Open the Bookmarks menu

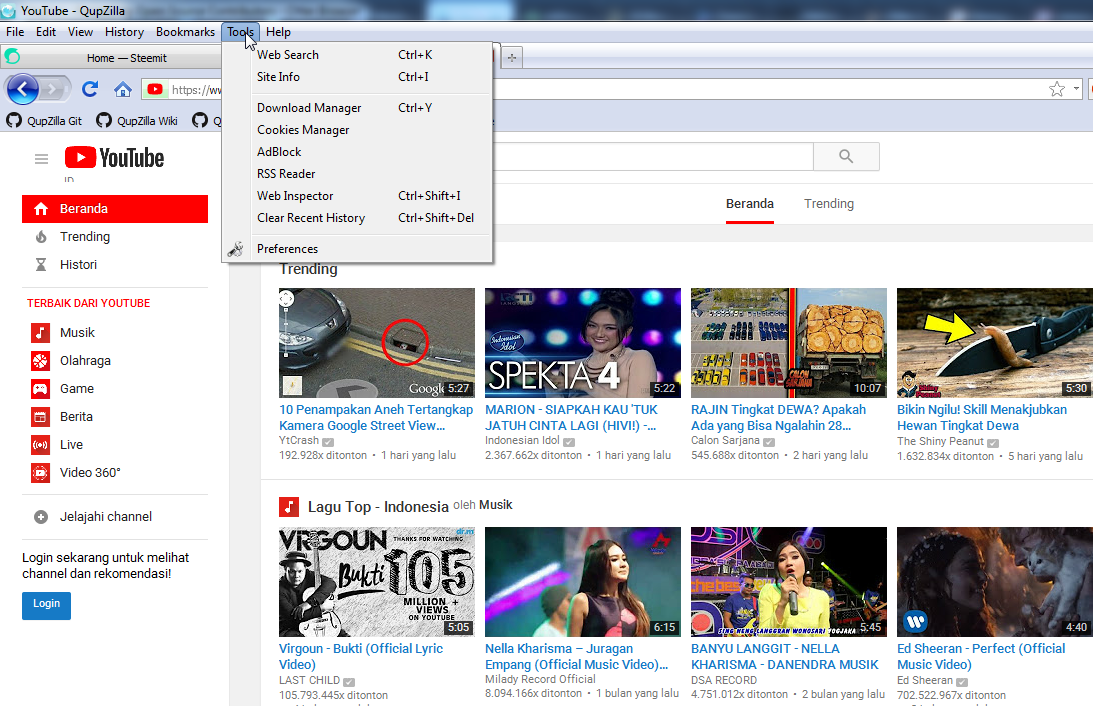(185, 32)
